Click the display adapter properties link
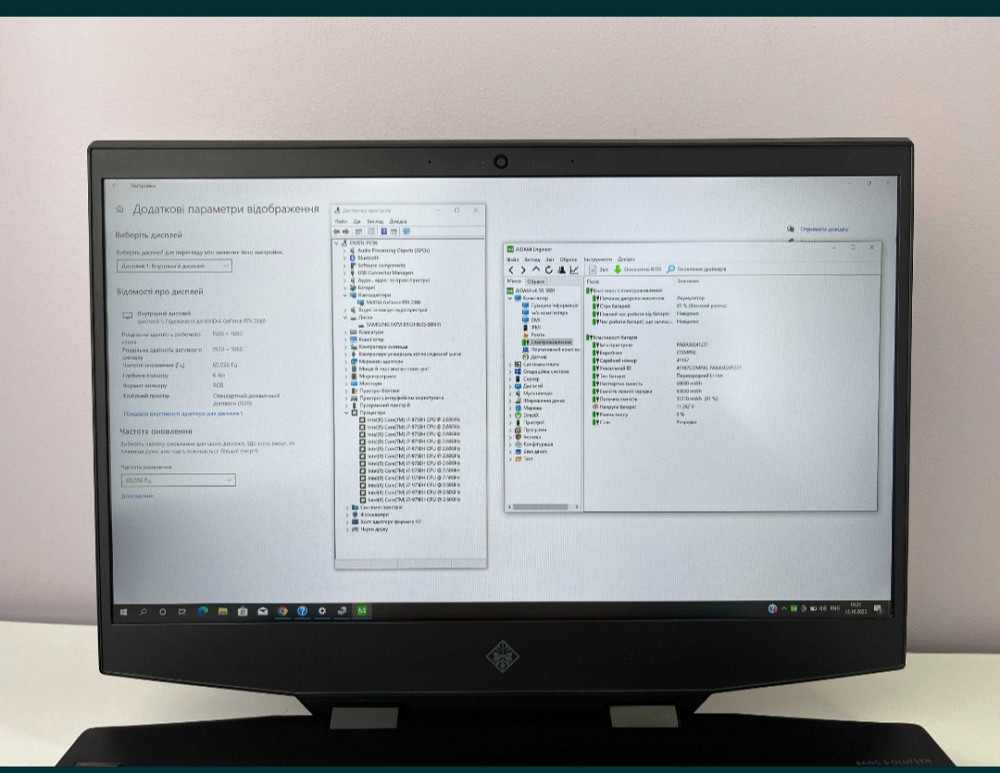 [183, 412]
